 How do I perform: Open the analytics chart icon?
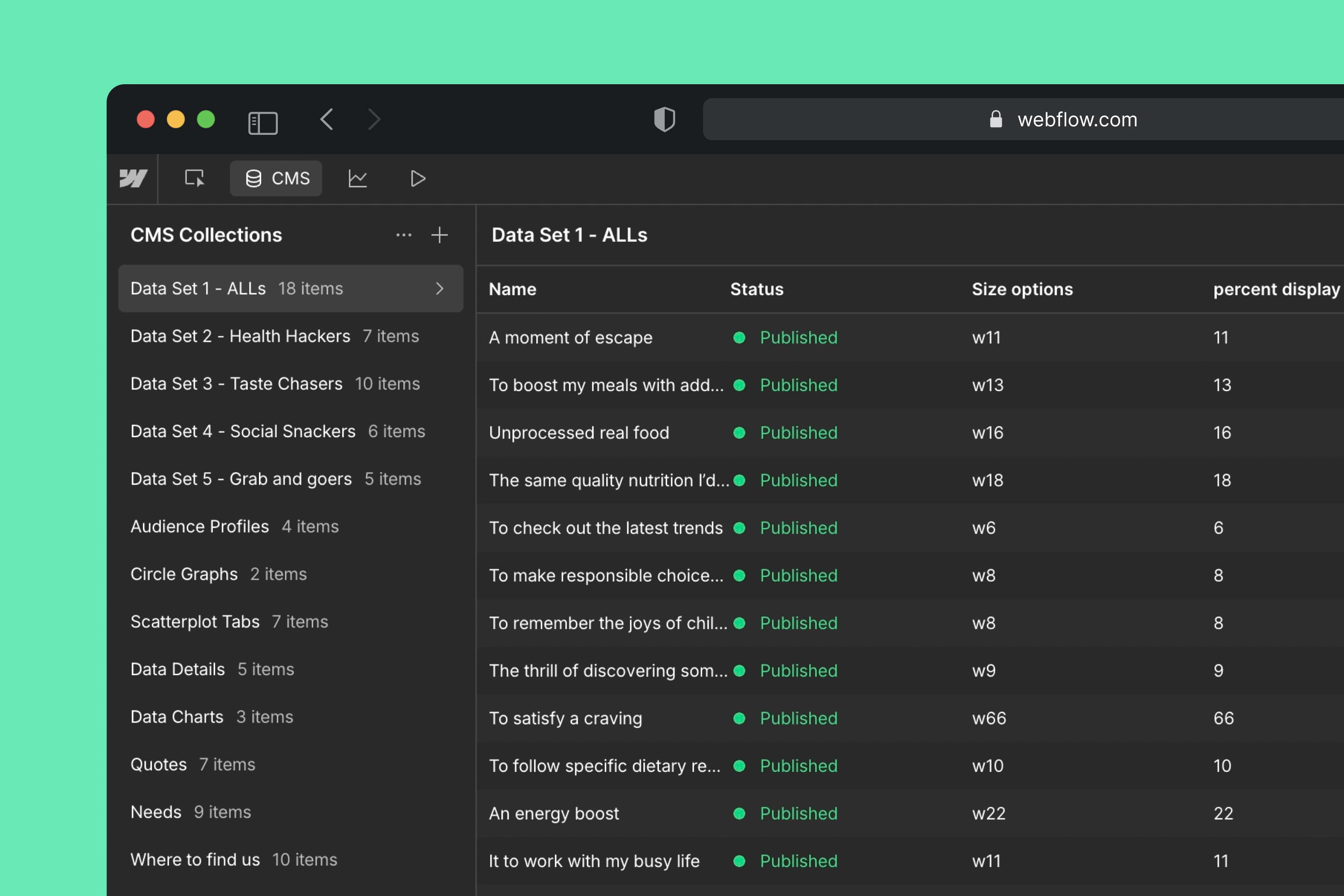tap(358, 179)
